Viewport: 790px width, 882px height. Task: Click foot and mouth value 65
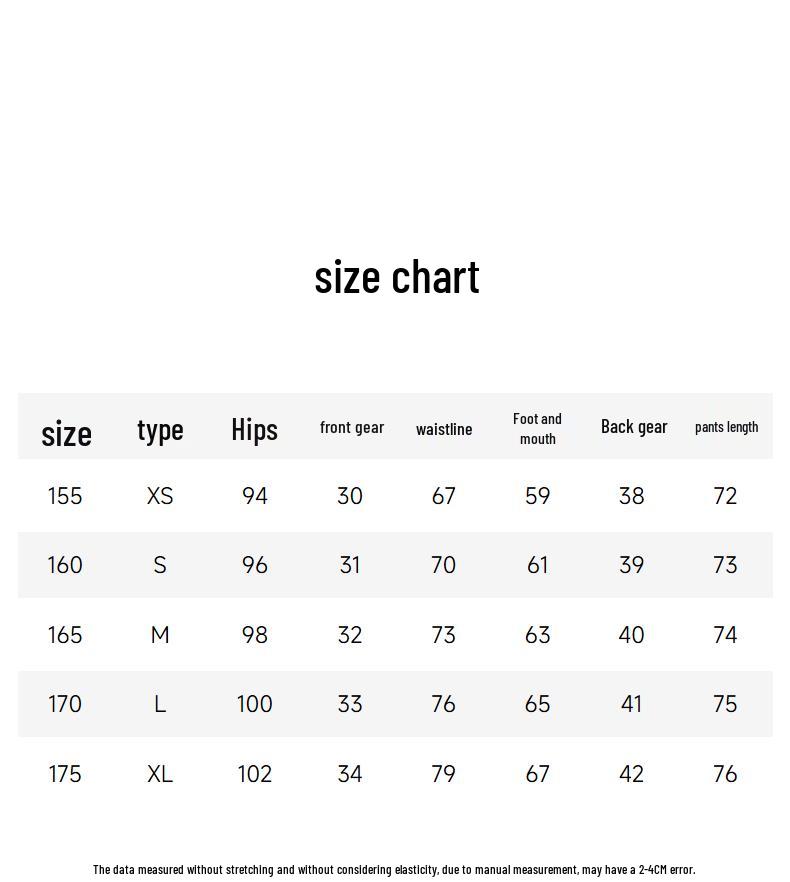[537, 704]
